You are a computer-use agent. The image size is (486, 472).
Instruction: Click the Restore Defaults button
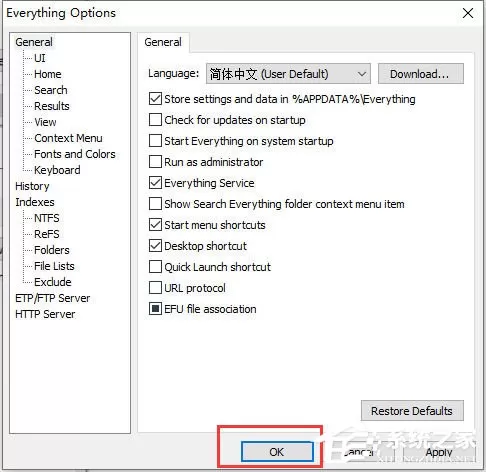(x=412, y=411)
